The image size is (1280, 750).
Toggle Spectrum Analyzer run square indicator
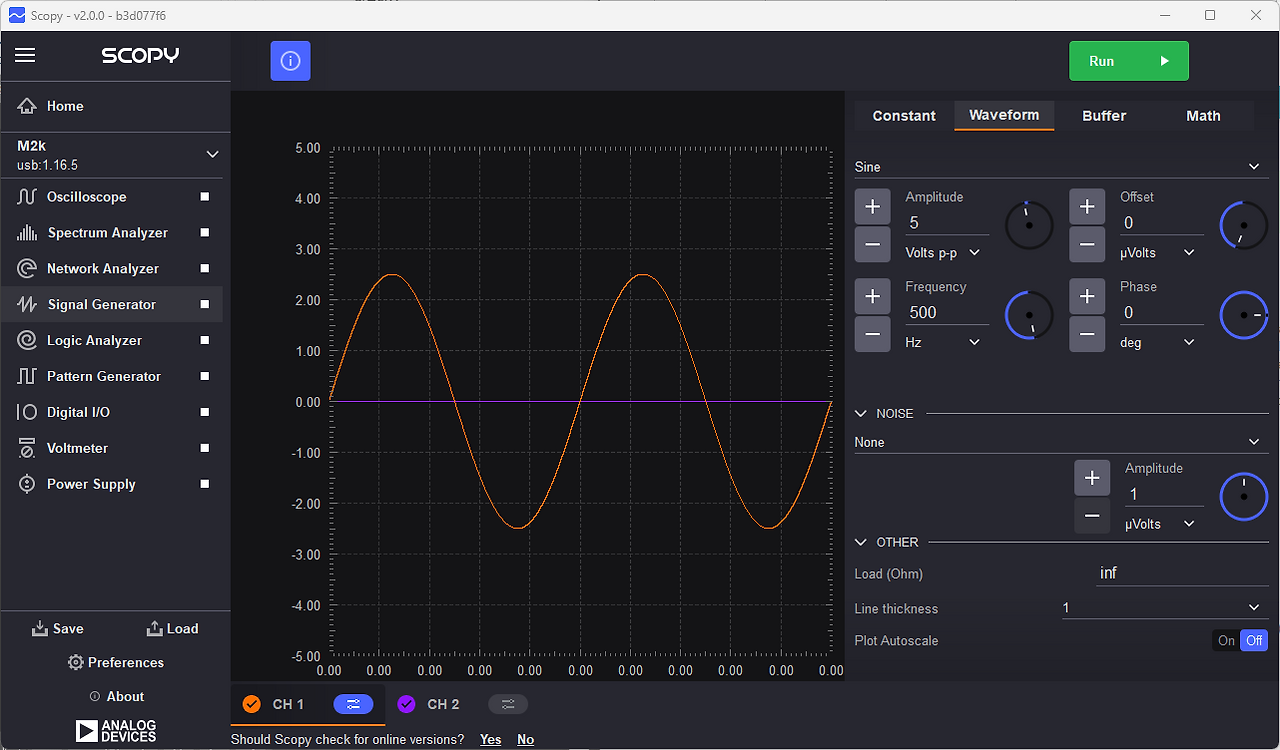click(x=205, y=233)
